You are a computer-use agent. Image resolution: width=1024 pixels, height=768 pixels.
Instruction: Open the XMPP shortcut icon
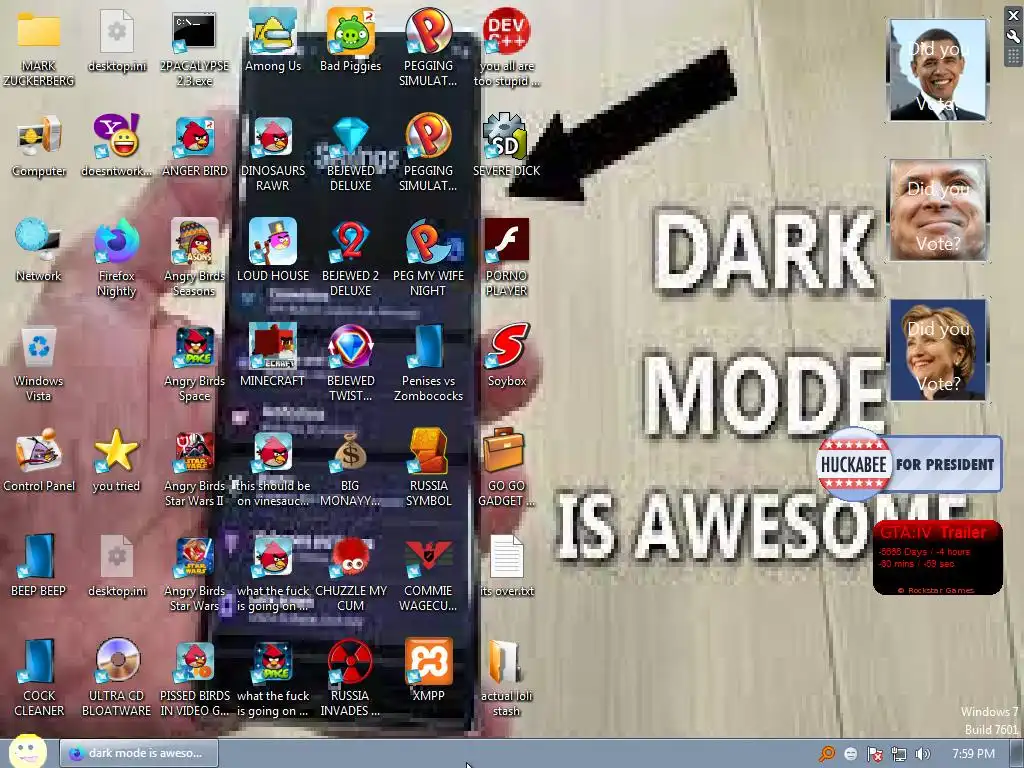(428, 671)
